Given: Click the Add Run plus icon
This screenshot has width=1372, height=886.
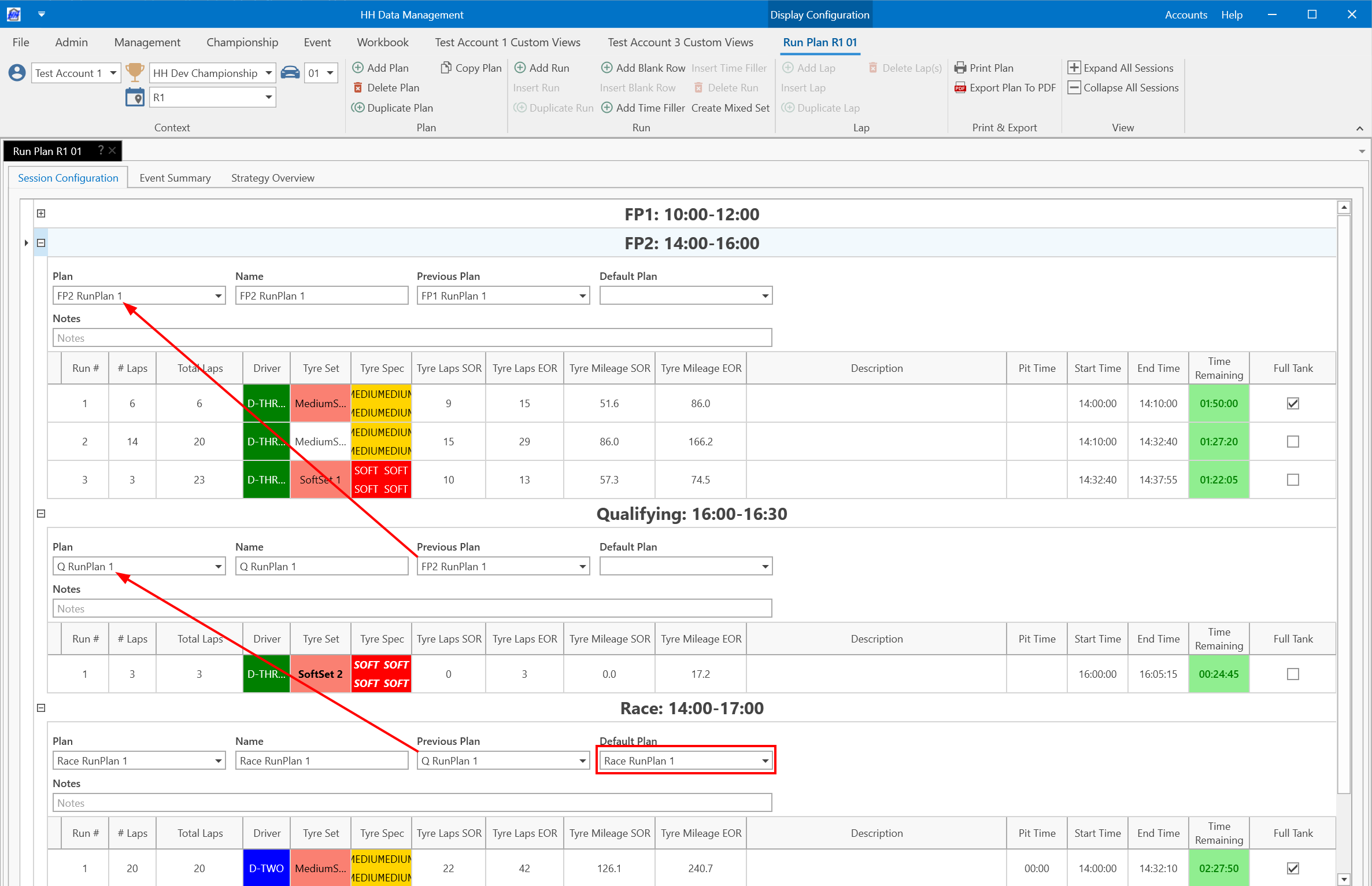Looking at the screenshot, I should pos(520,68).
